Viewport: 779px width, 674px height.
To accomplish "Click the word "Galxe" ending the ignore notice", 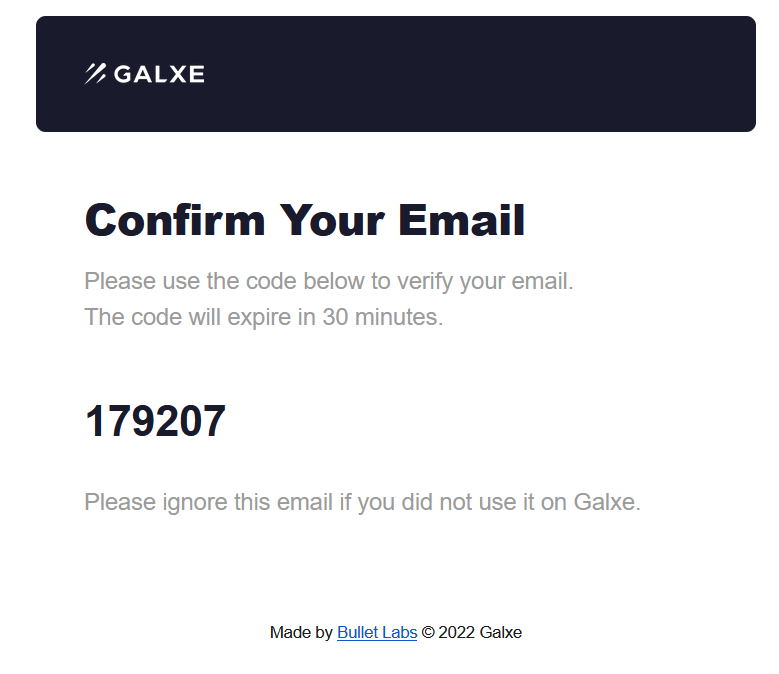I will pos(605,502).
